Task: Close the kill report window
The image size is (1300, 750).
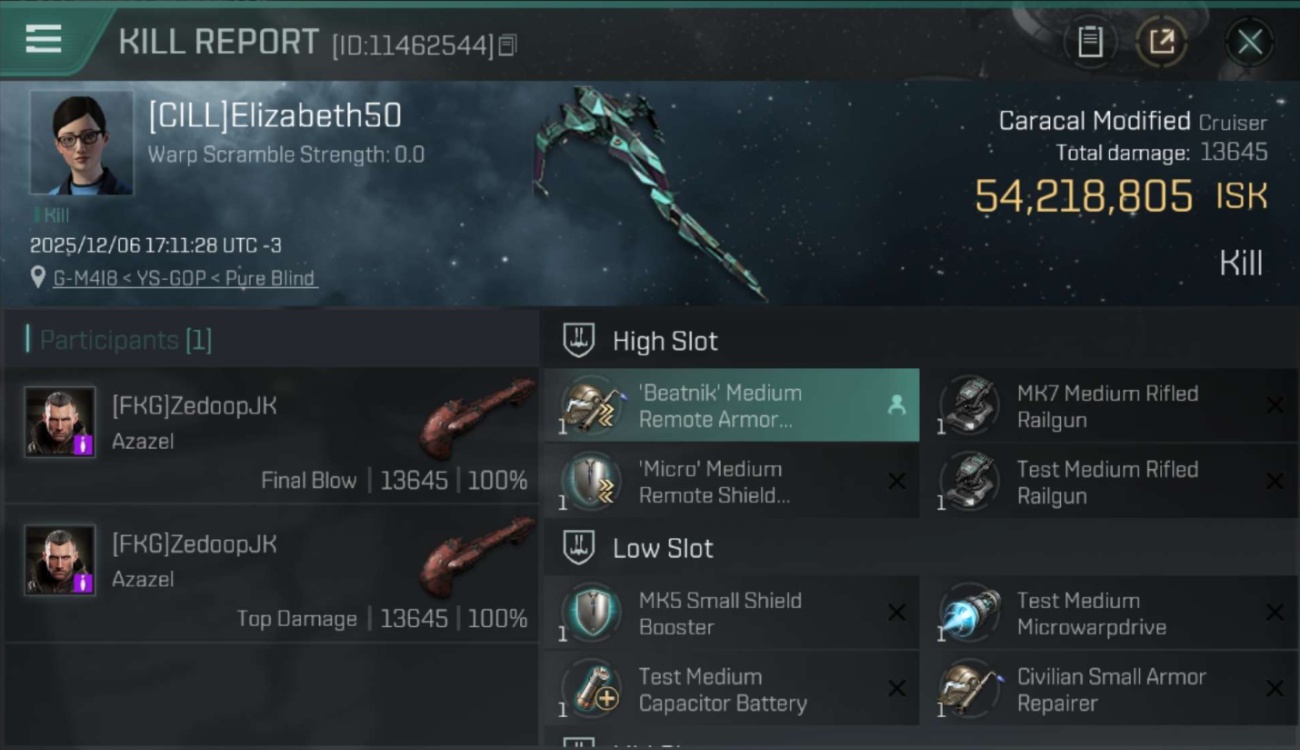Action: [x=1249, y=42]
